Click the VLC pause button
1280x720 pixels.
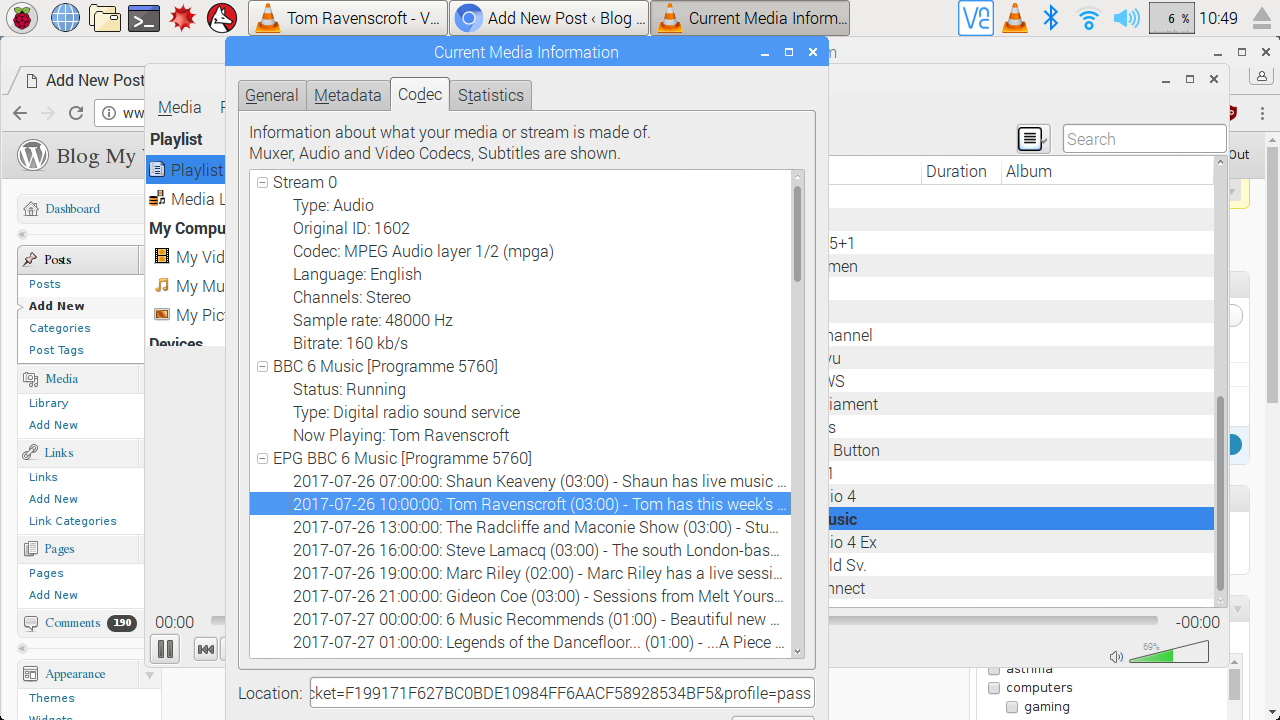click(x=165, y=649)
